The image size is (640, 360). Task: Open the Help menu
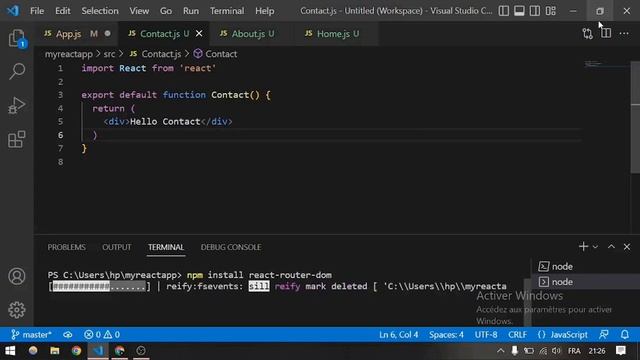pos(264,11)
